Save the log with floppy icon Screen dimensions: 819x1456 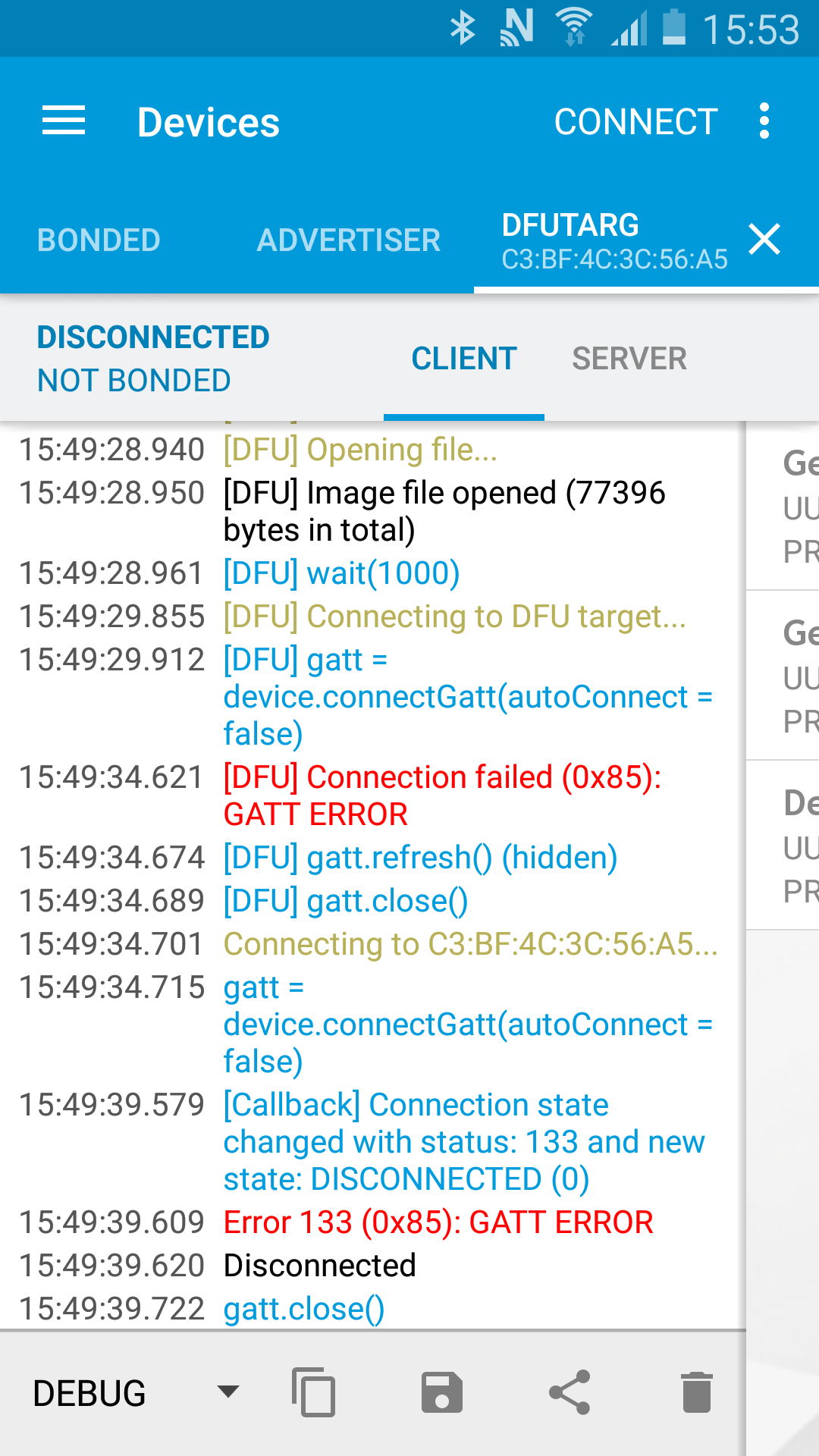pyautogui.click(x=442, y=1392)
